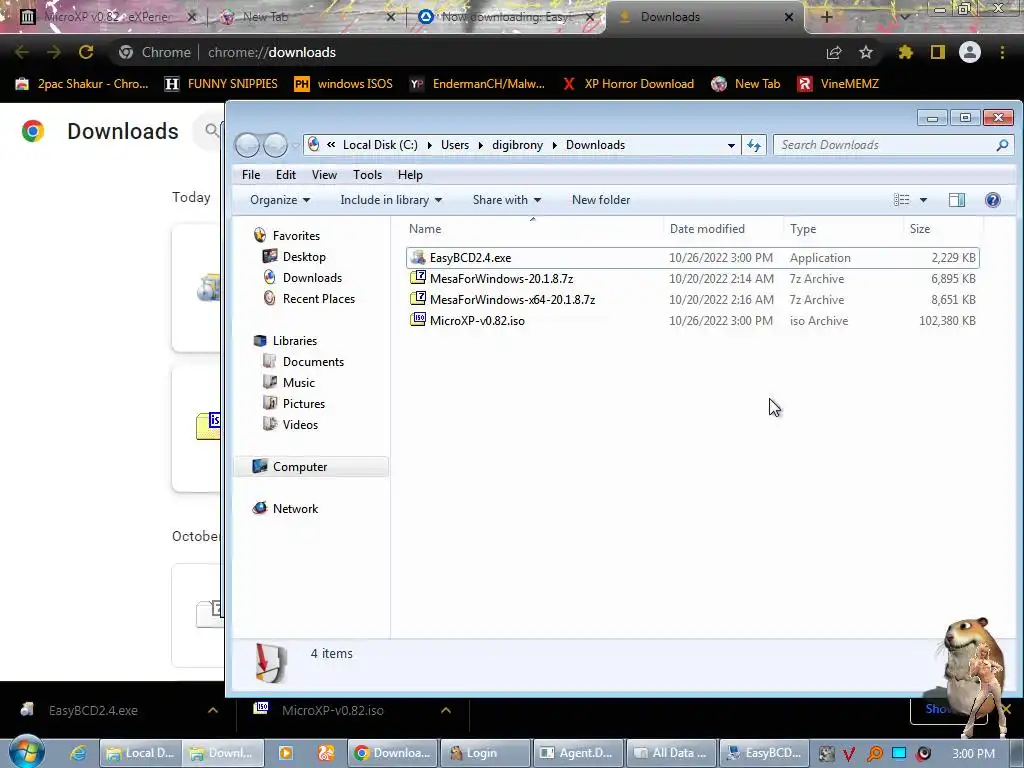Reload the Chrome downloads page

(86, 52)
